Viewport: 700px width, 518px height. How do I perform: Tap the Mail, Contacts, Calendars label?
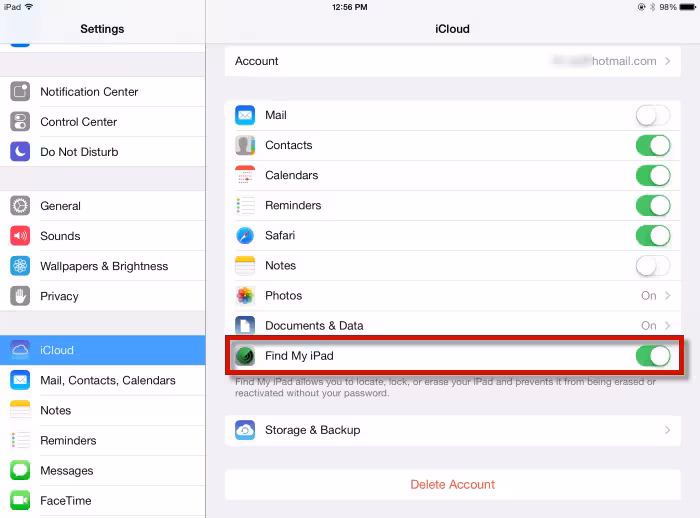tap(108, 380)
